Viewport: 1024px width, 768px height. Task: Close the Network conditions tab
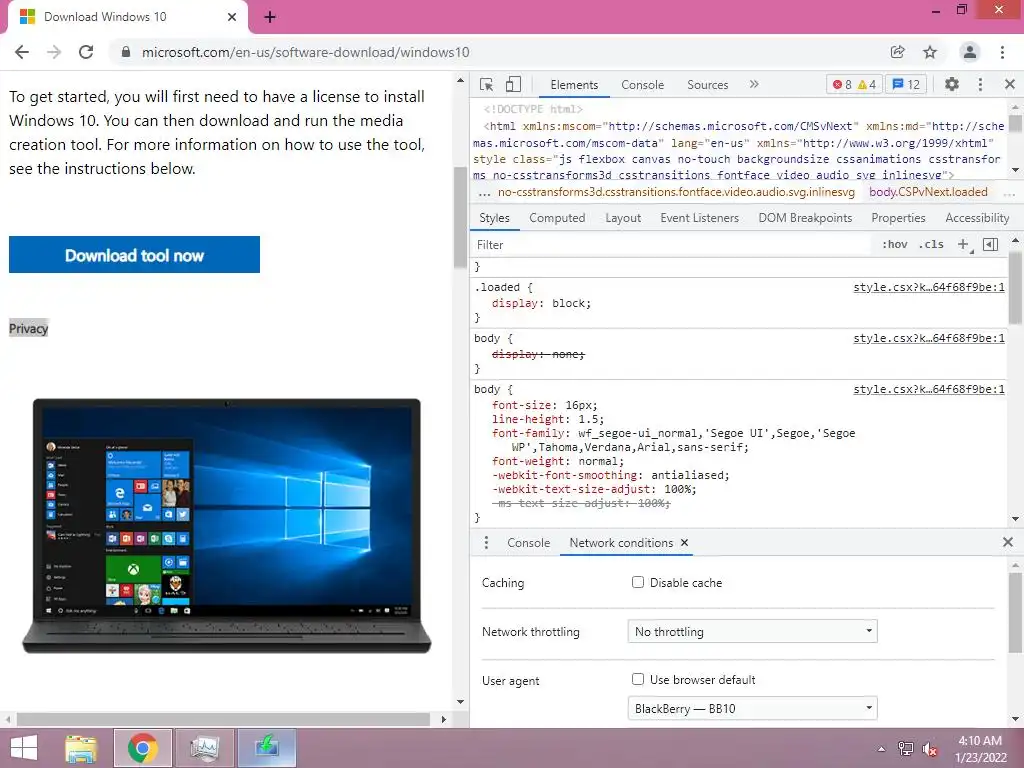point(684,543)
